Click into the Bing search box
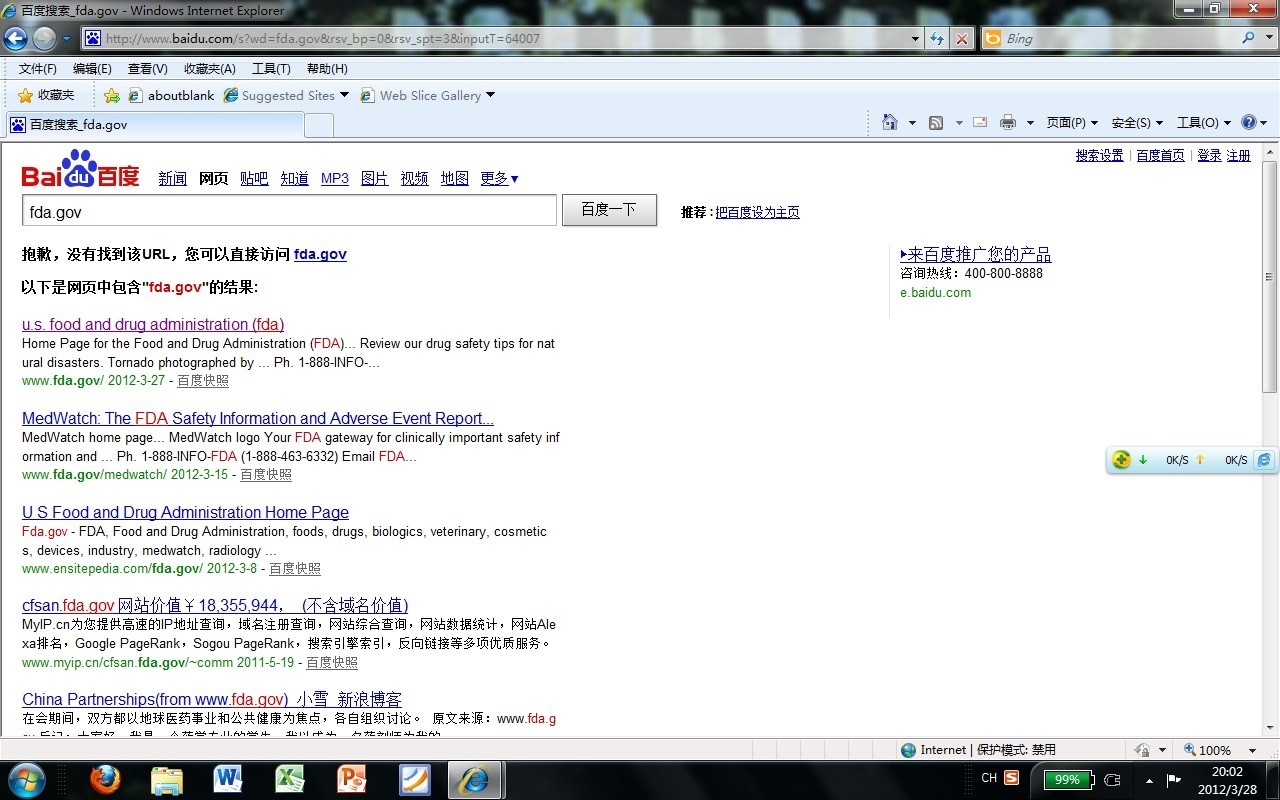Image resolution: width=1280 pixels, height=800 pixels. point(1120,39)
